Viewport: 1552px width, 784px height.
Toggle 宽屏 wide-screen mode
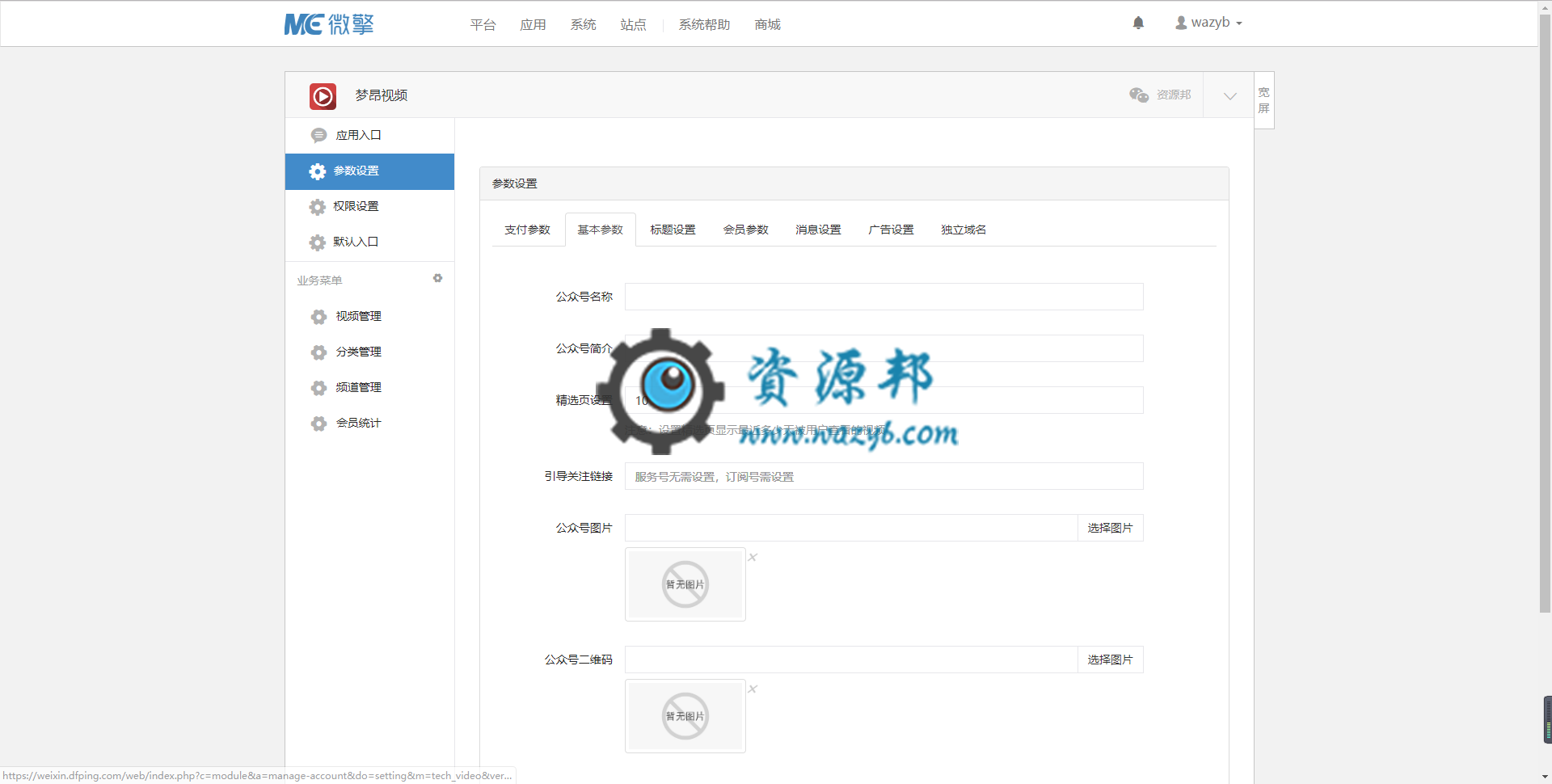click(x=1264, y=100)
